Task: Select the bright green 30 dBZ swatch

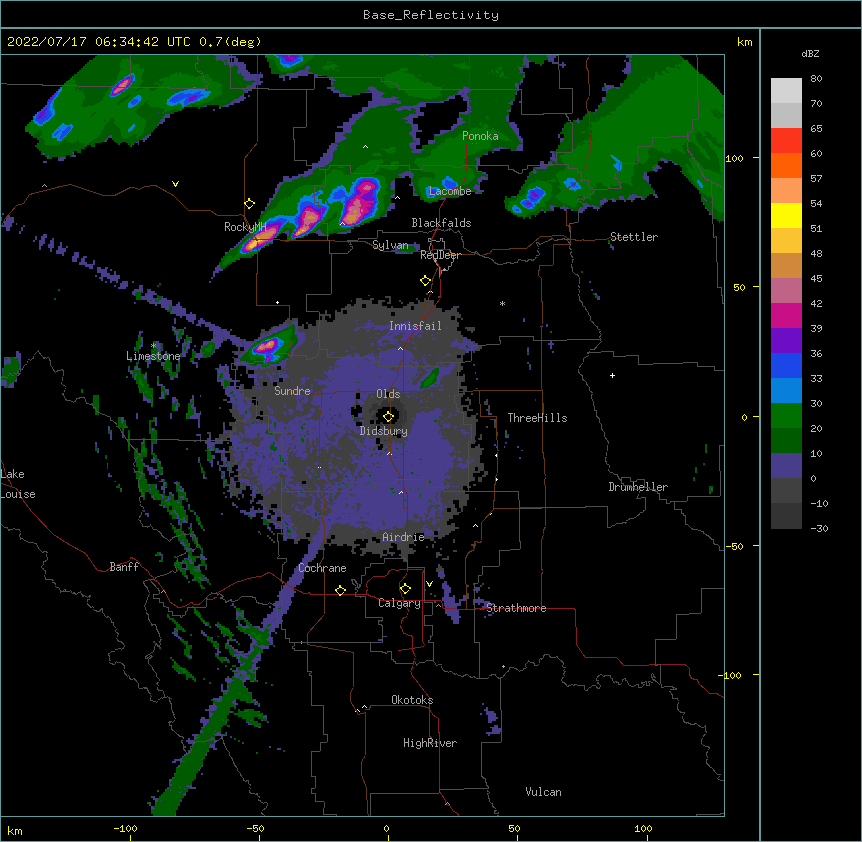Action: tap(786, 416)
